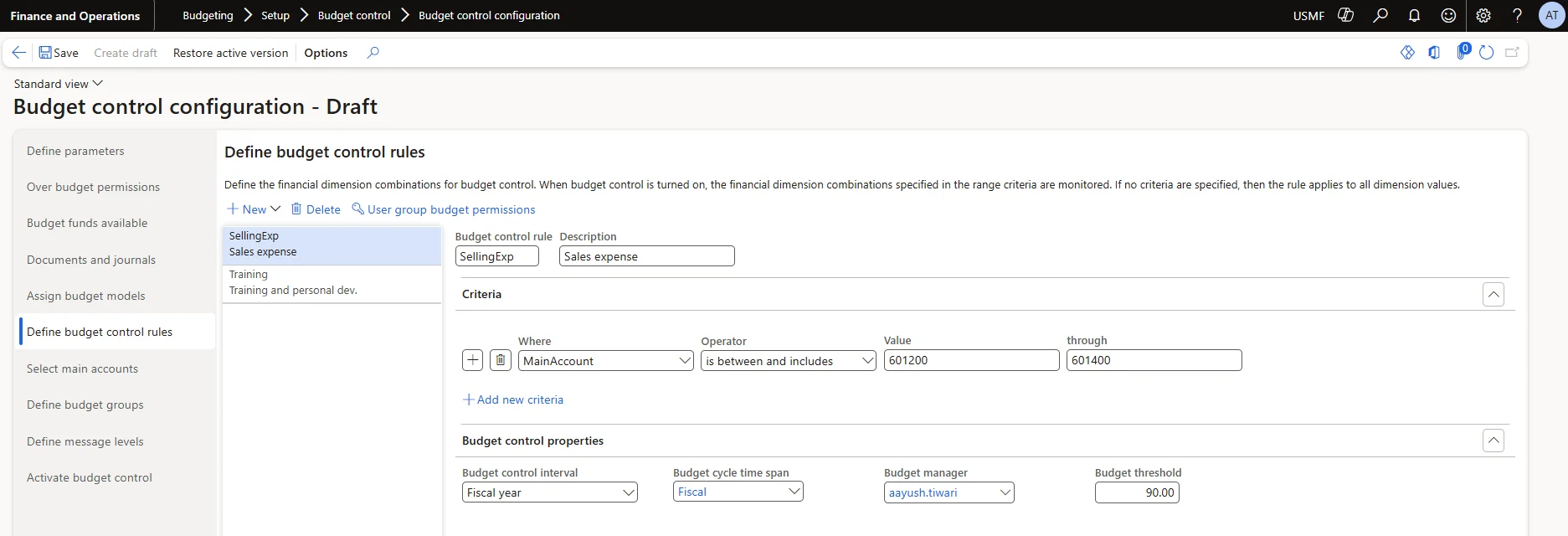Image resolution: width=1568 pixels, height=536 pixels.
Task: Open User group budget permissions
Action: 444,209
